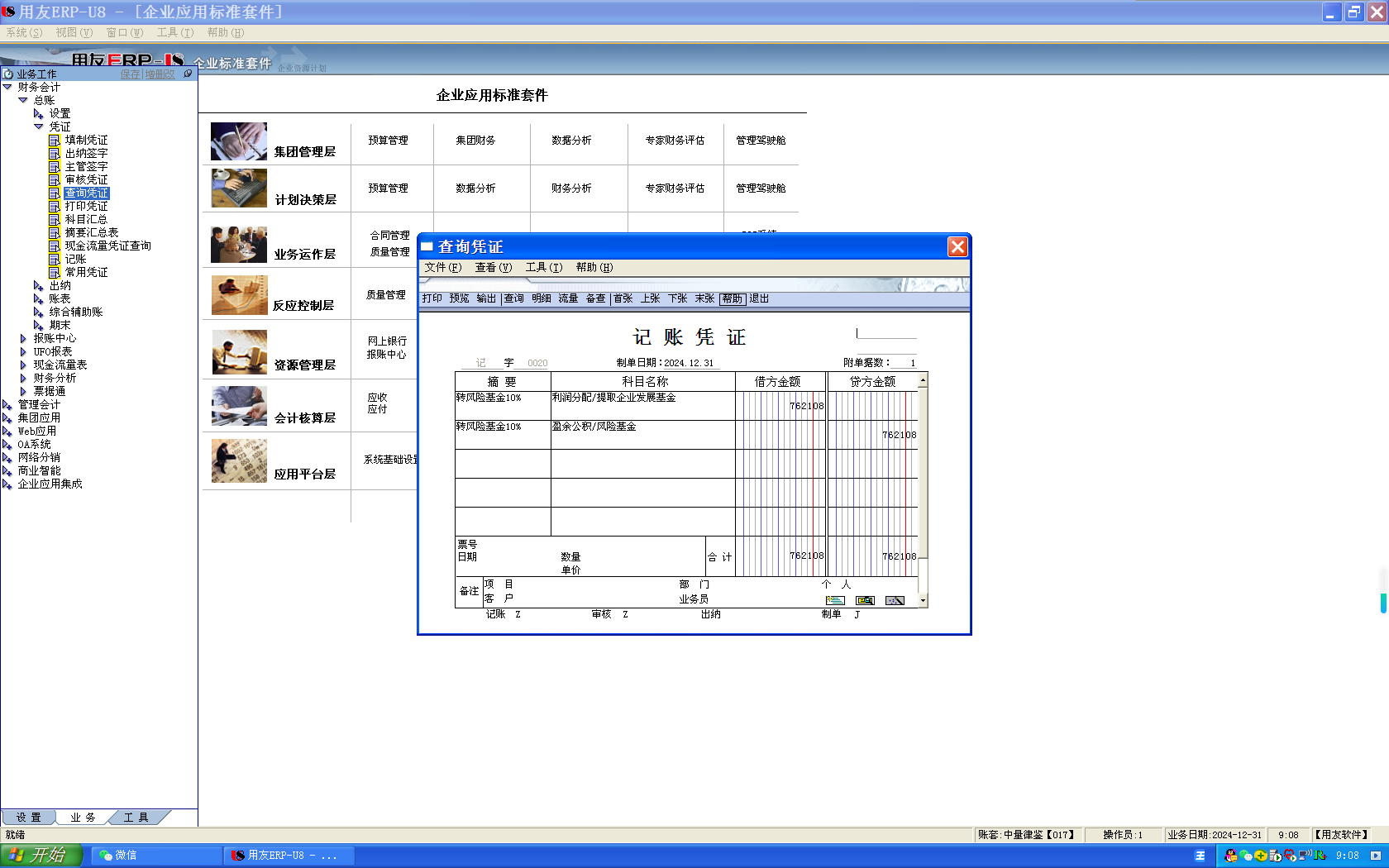
Task: Click the 记账 document icon in tree
Action: point(55,260)
